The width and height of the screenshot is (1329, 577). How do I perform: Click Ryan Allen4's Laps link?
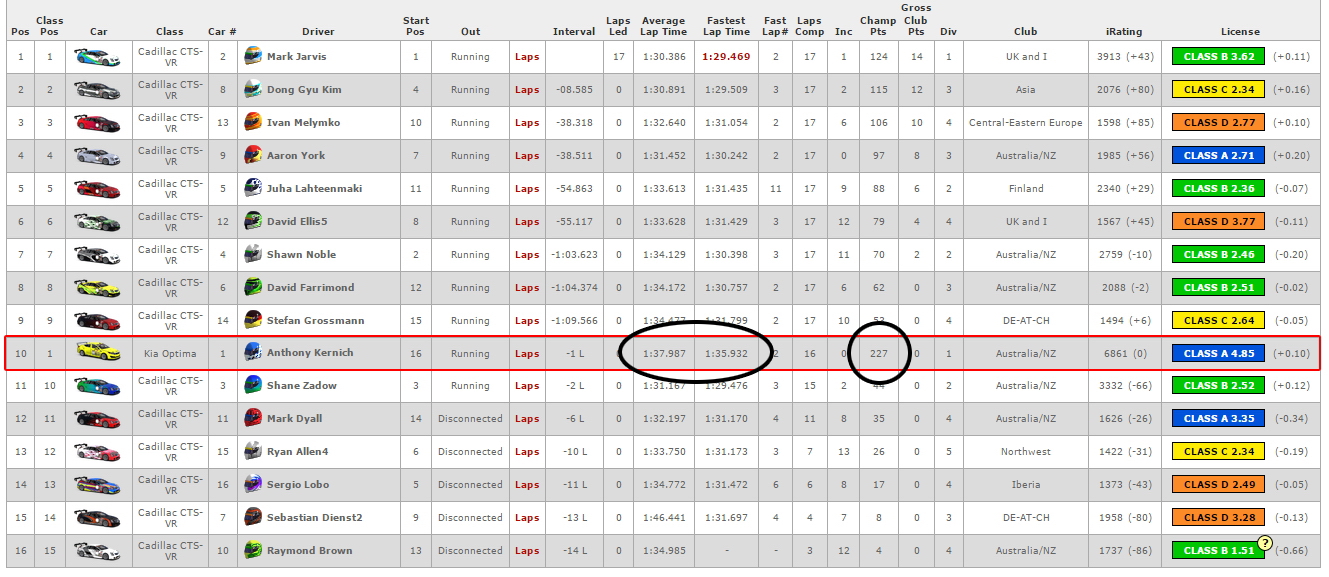click(527, 452)
